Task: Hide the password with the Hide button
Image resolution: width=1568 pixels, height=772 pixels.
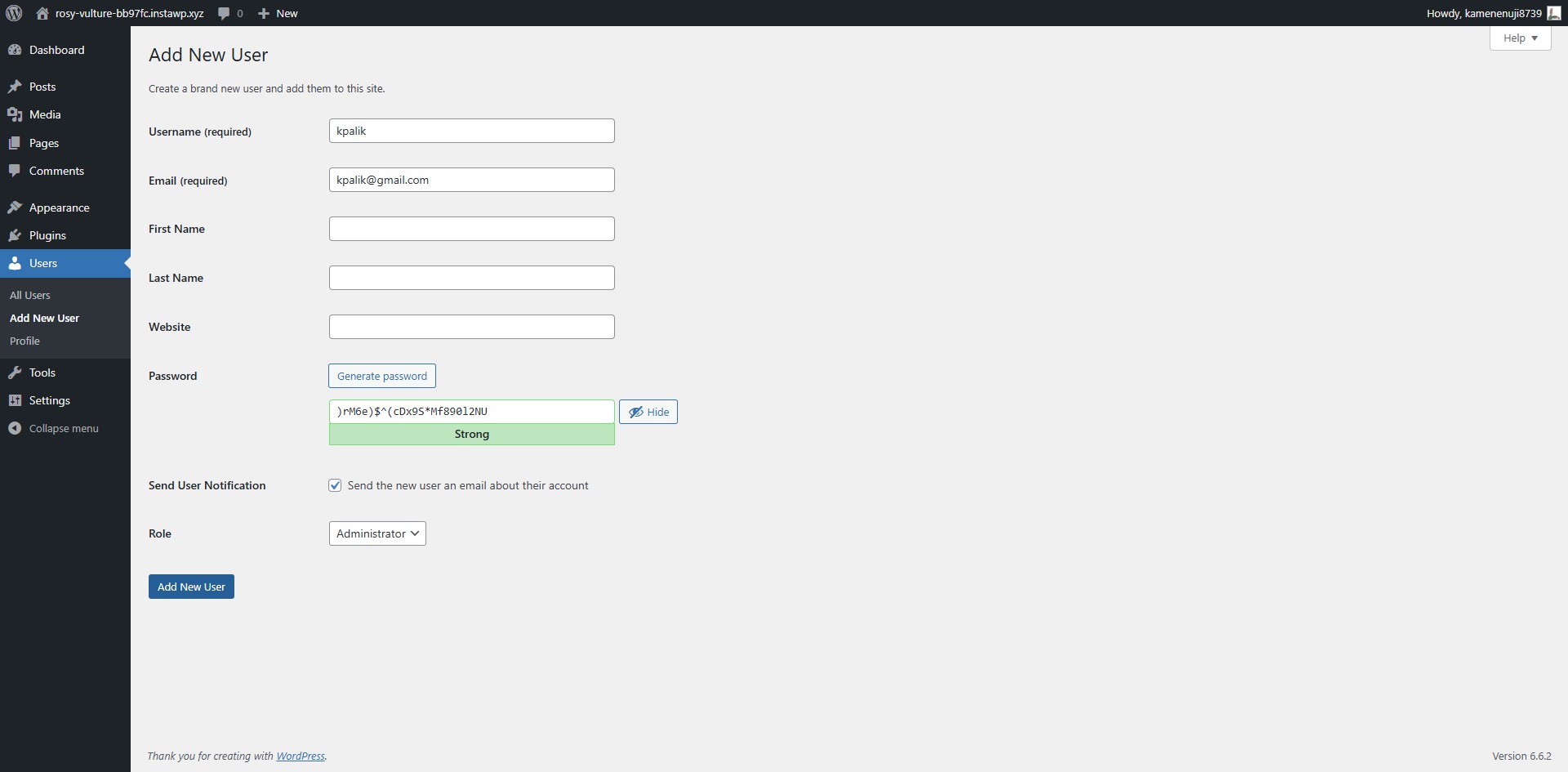Action: pyautogui.click(x=648, y=412)
